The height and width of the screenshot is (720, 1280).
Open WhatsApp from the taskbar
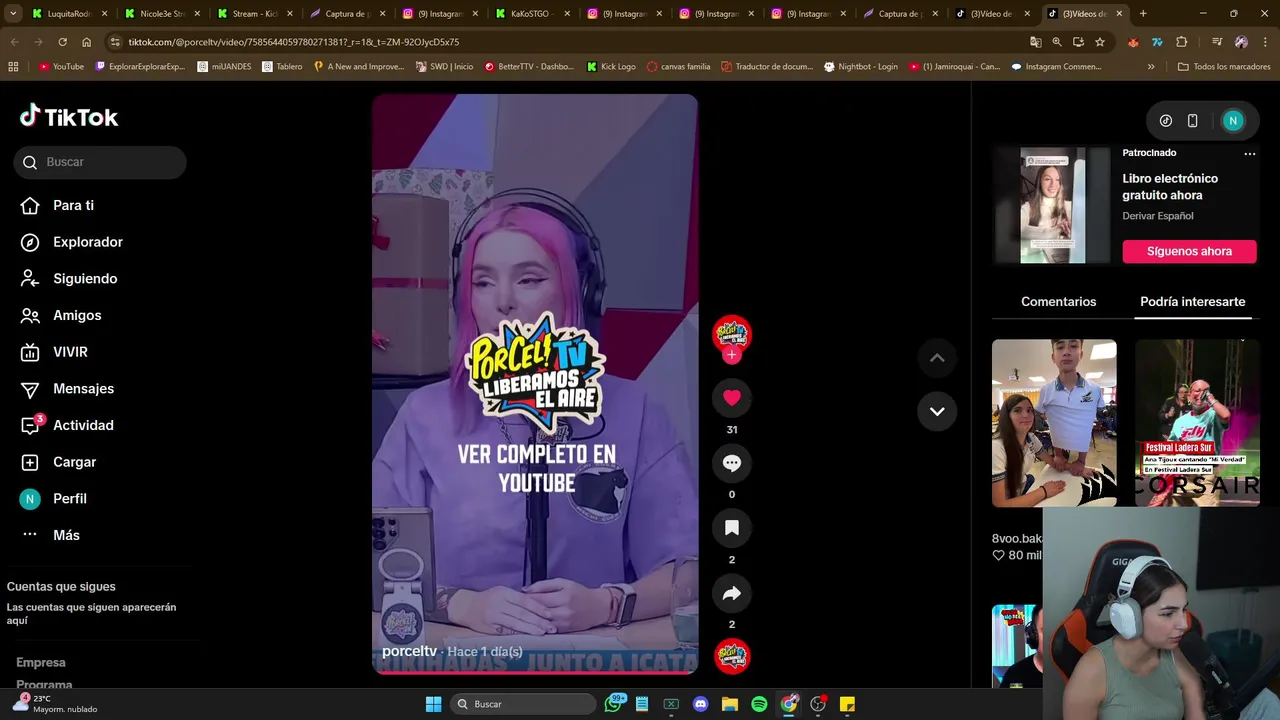pos(613,704)
